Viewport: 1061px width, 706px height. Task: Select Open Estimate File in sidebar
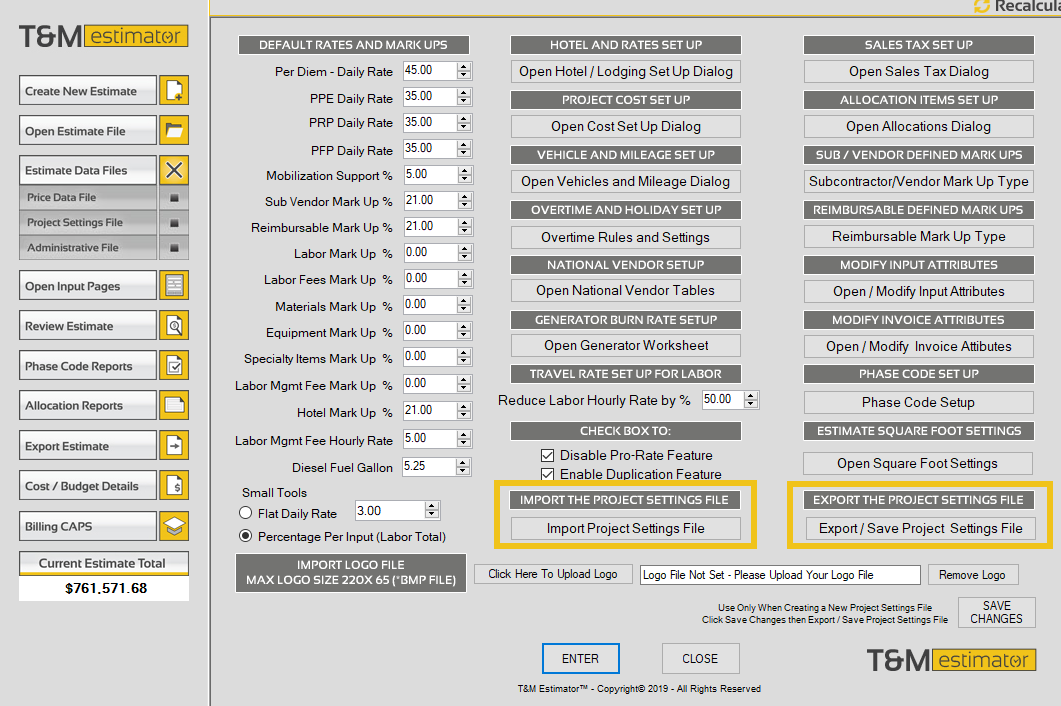click(88, 131)
